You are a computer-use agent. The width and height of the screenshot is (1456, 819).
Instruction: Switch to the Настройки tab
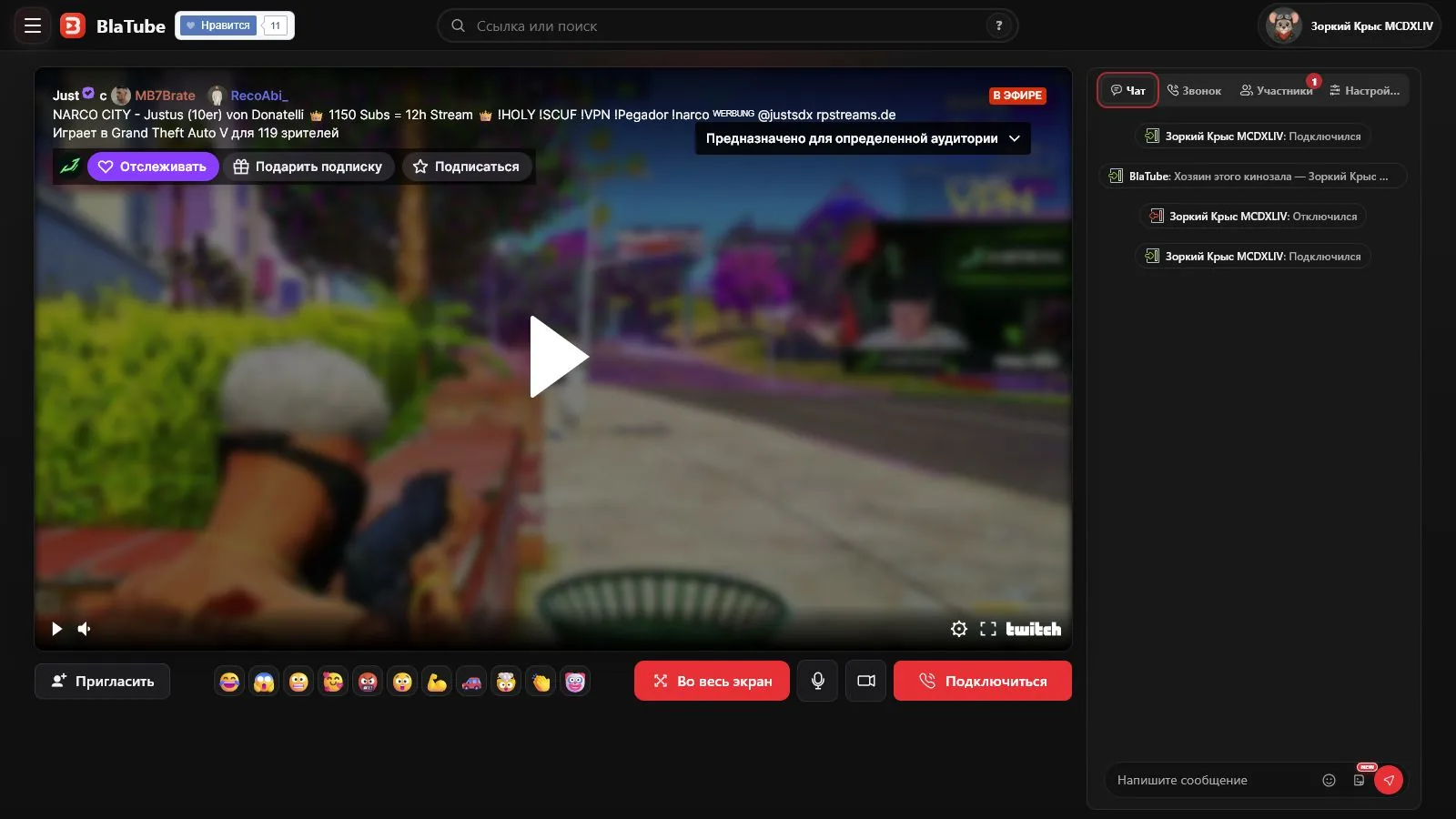tap(1364, 90)
